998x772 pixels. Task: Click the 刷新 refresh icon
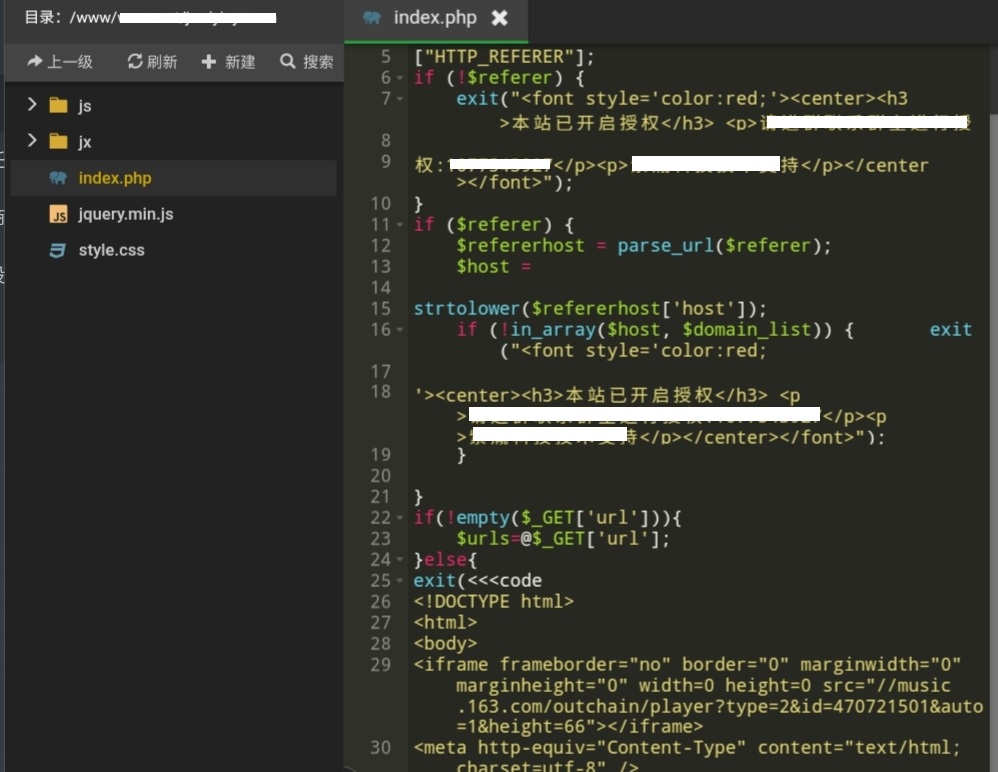click(135, 62)
